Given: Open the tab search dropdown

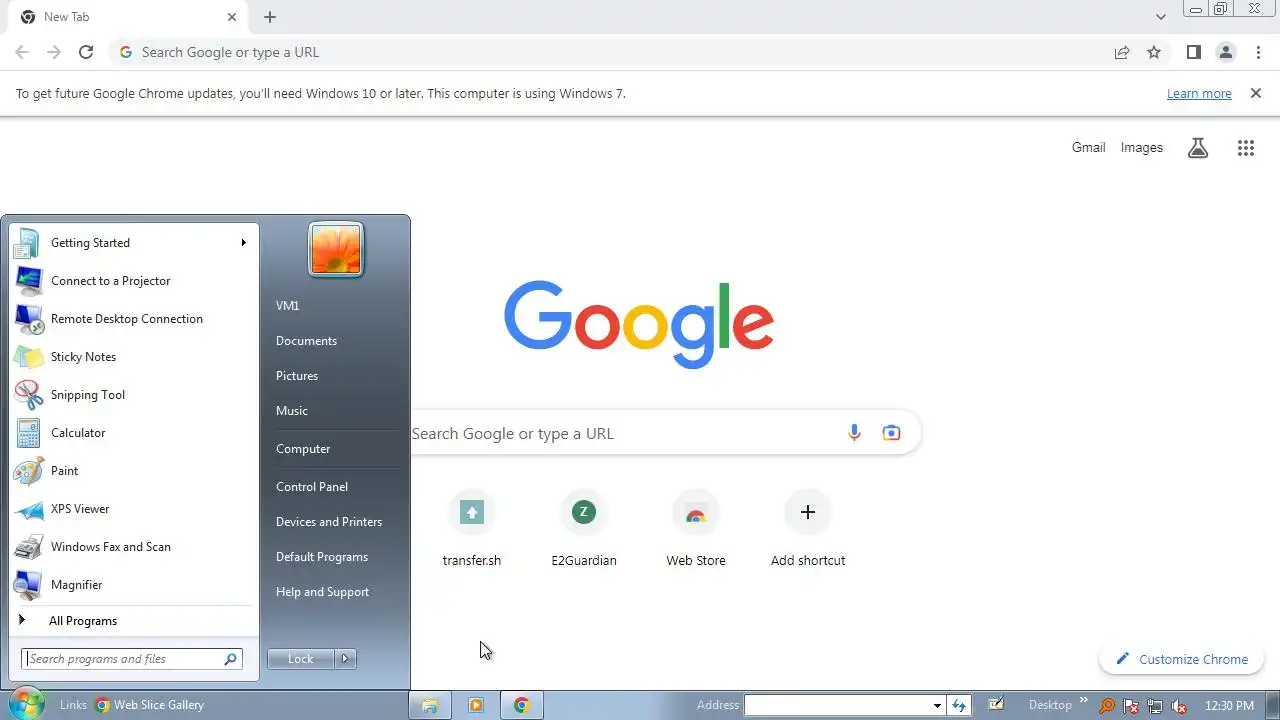Looking at the screenshot, I should tap(1160, 17).
